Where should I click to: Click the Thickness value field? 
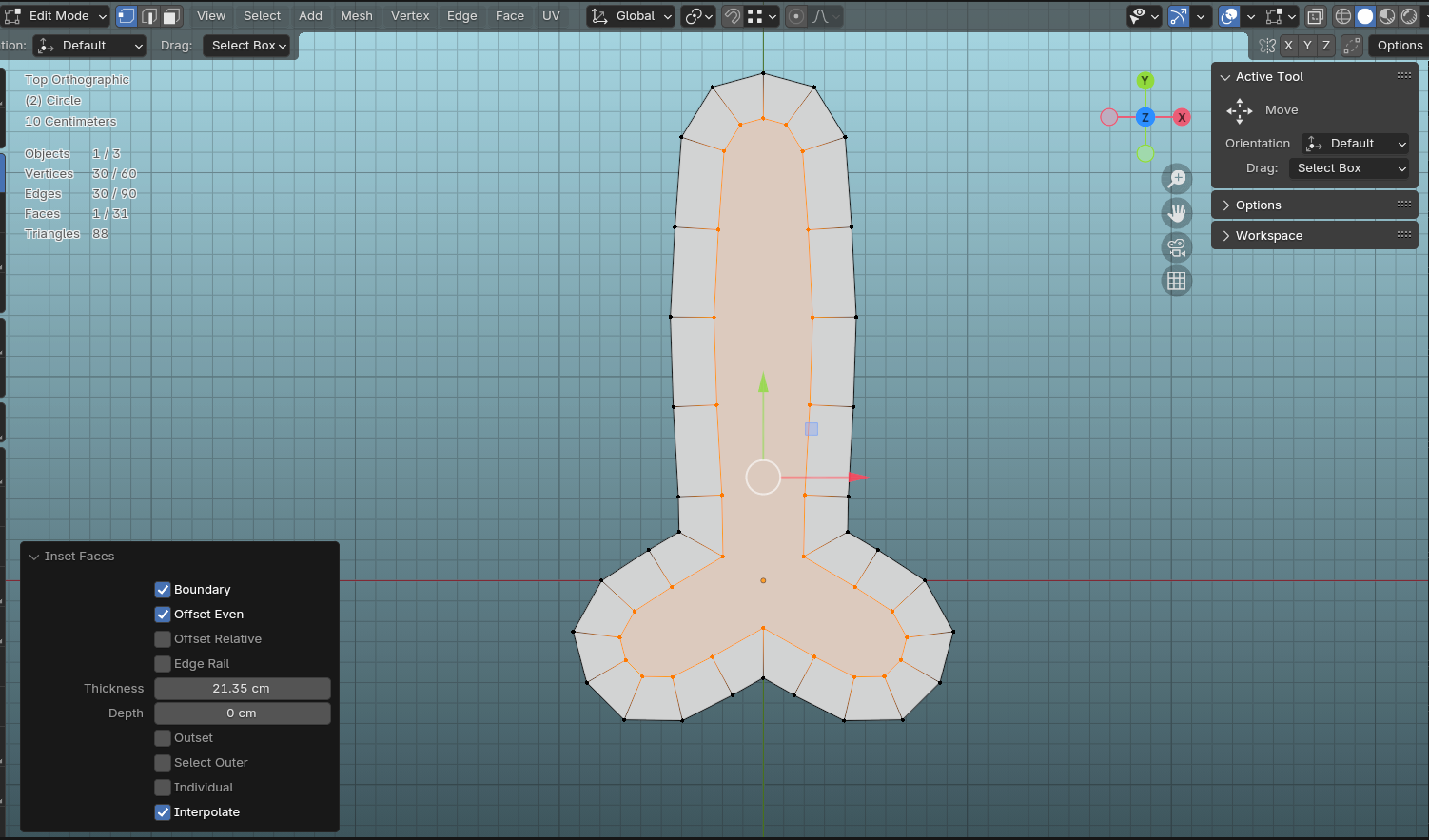(242, 689)
